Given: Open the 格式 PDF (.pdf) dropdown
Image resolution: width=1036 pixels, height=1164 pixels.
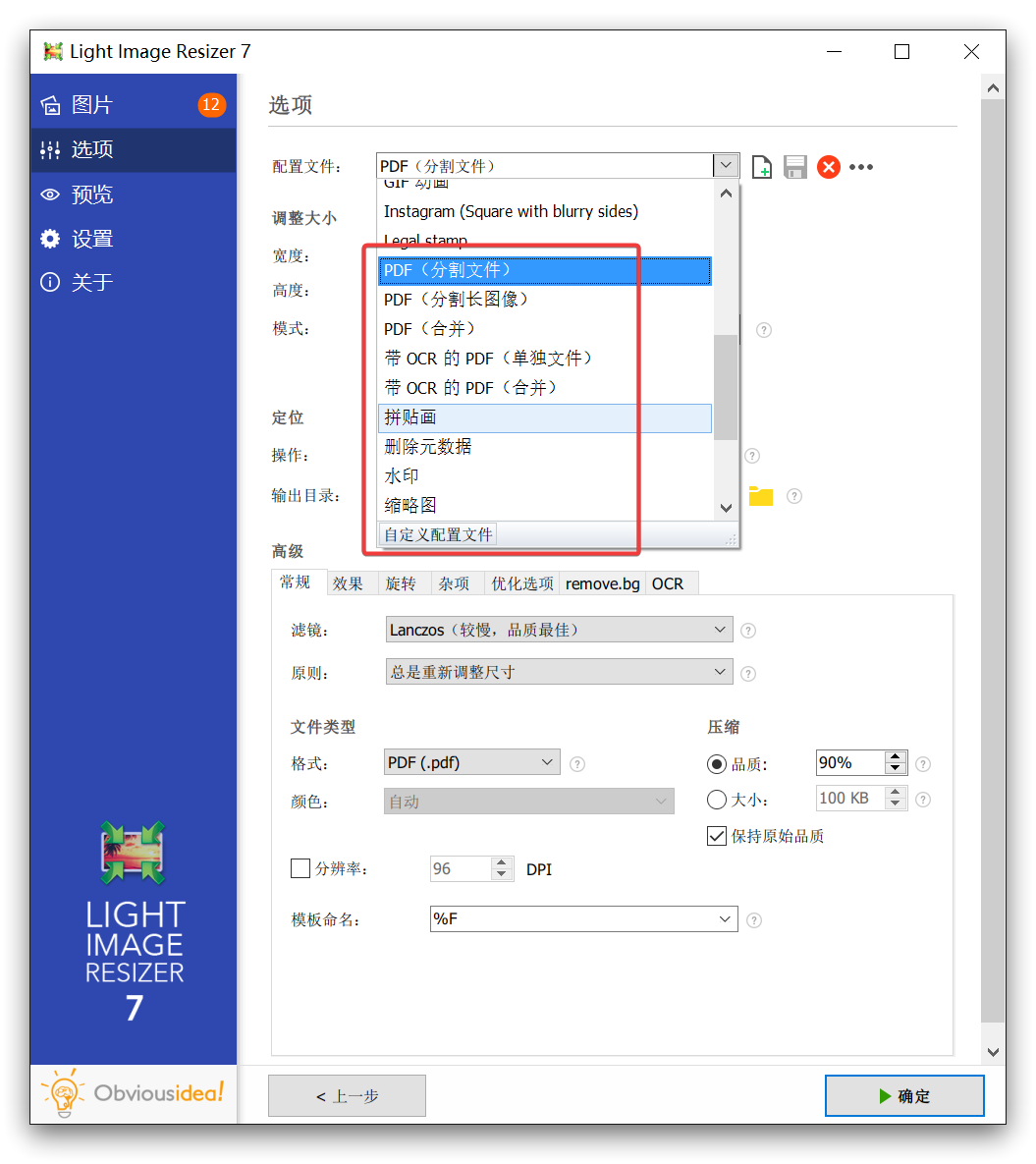Looking at the screenshot, I should (x=472, y=763).
